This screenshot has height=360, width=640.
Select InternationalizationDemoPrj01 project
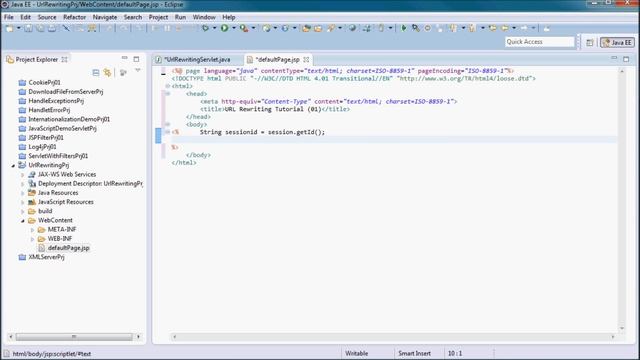pyautogui.click(x=69, y=119)
